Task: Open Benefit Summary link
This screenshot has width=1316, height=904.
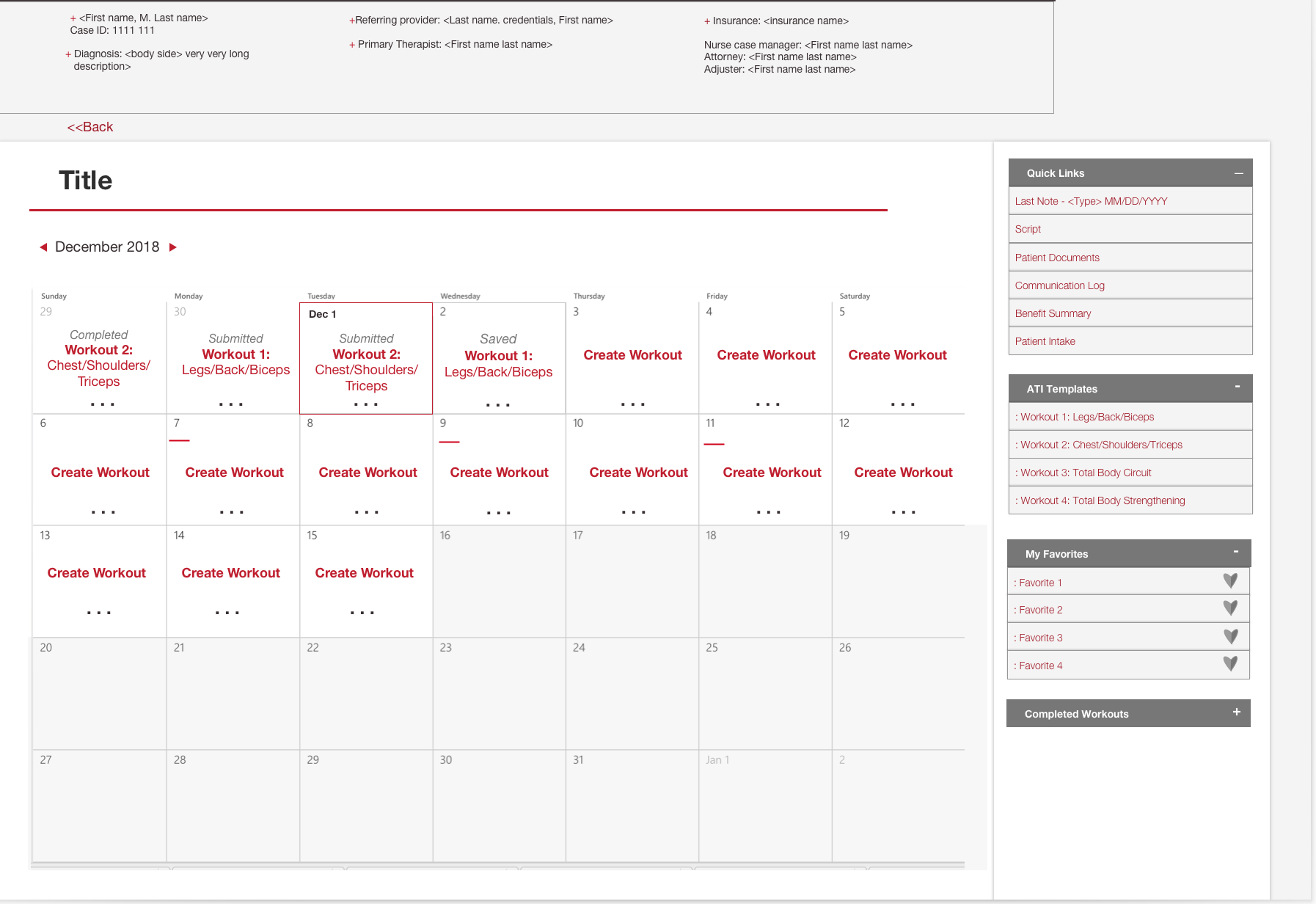Action: 1130,313
